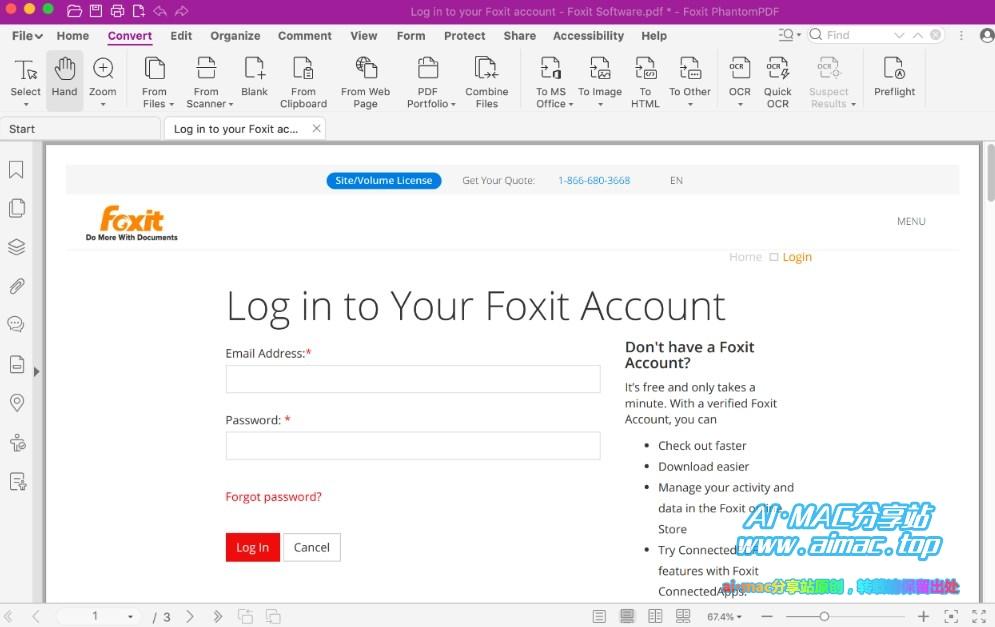Expand PDF Portfolio dropdown arrow

coord(453,104)
